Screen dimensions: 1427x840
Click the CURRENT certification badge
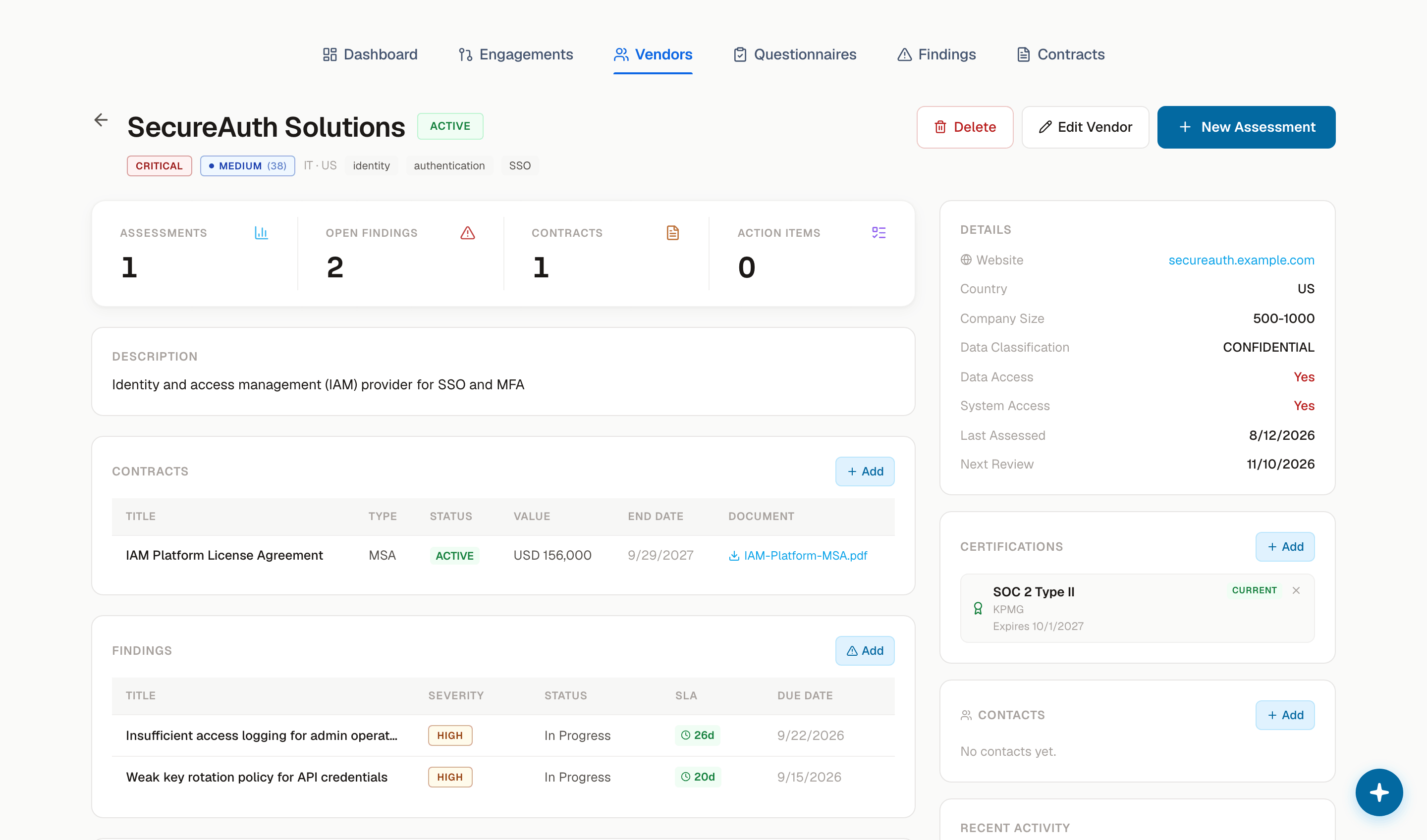tap(1254, 590)
